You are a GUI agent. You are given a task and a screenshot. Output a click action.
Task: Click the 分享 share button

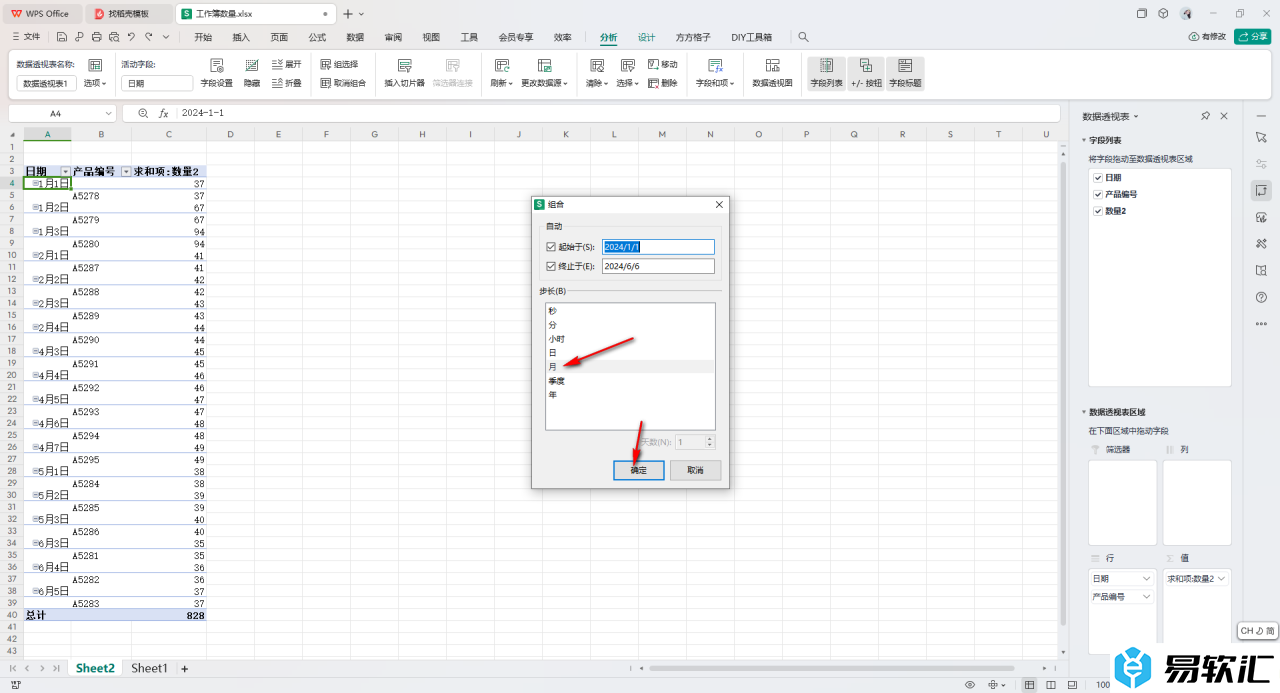(x=1253, y=37)
